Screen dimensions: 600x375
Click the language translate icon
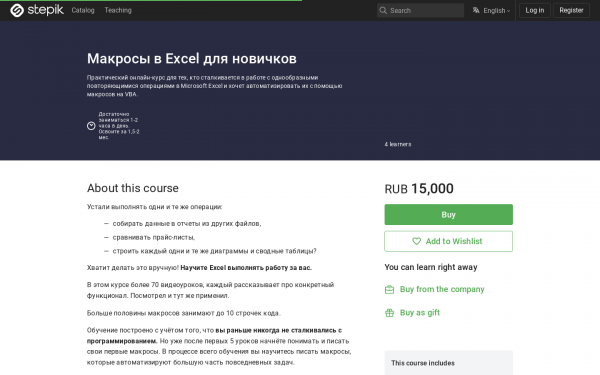pyautogui.click(x=476, y=10)
